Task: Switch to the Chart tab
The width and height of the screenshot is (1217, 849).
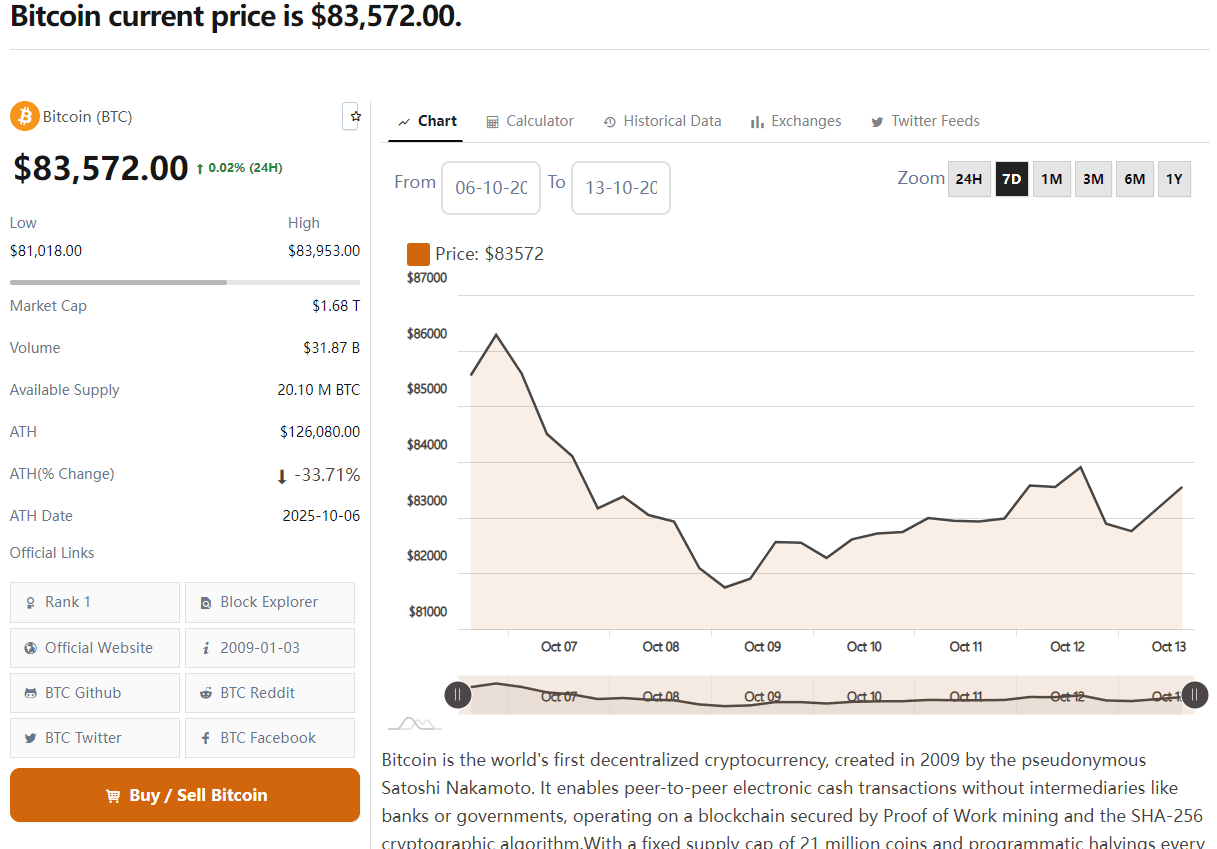Action: pos(427,121)
